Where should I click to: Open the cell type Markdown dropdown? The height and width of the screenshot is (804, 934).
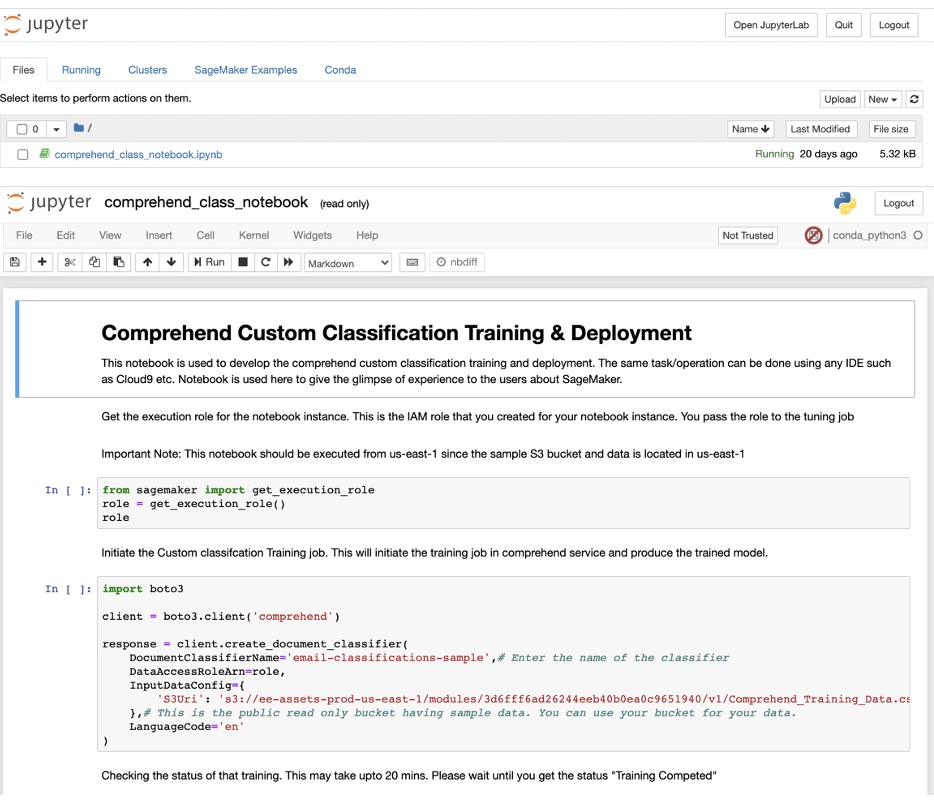(348, 263)
